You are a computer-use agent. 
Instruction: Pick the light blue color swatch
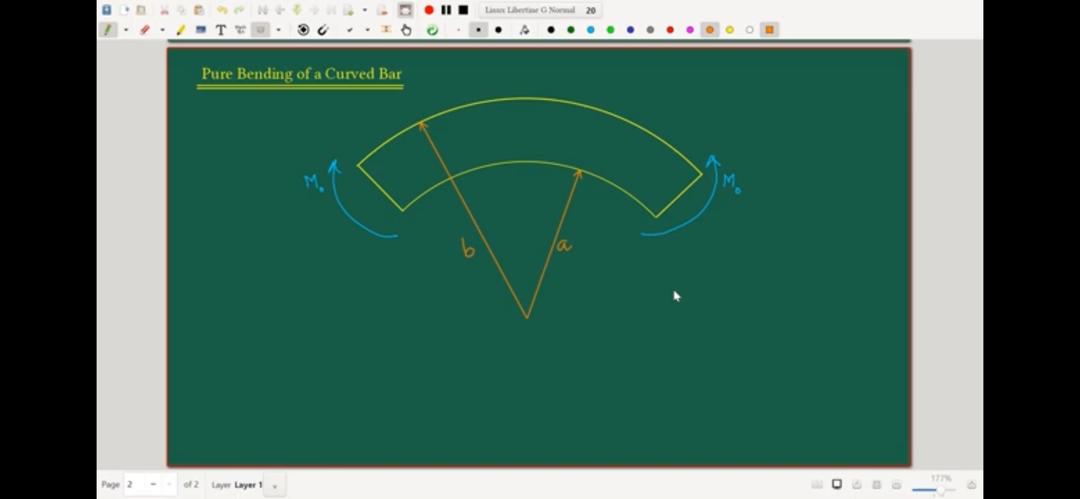click(x=590, y=30)
